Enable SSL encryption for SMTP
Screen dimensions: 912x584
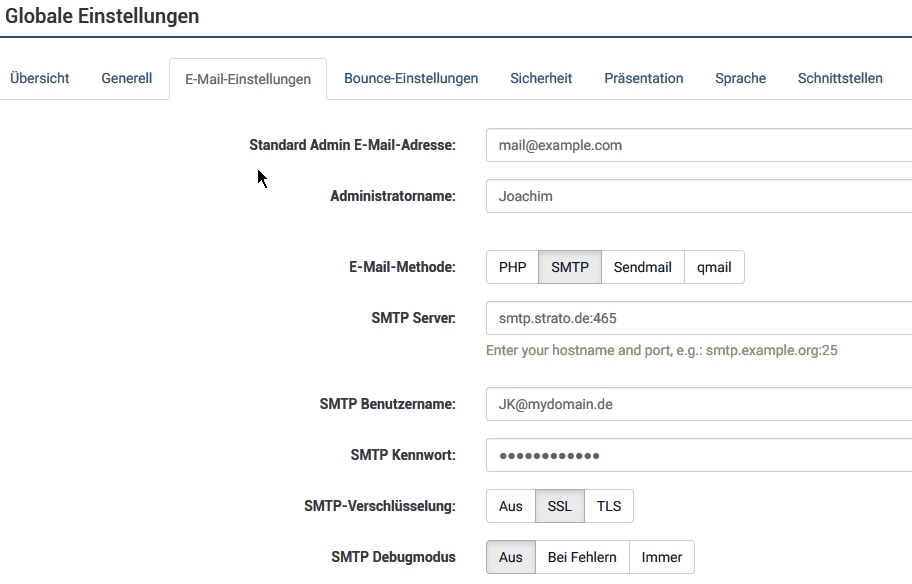click(560, 506)
